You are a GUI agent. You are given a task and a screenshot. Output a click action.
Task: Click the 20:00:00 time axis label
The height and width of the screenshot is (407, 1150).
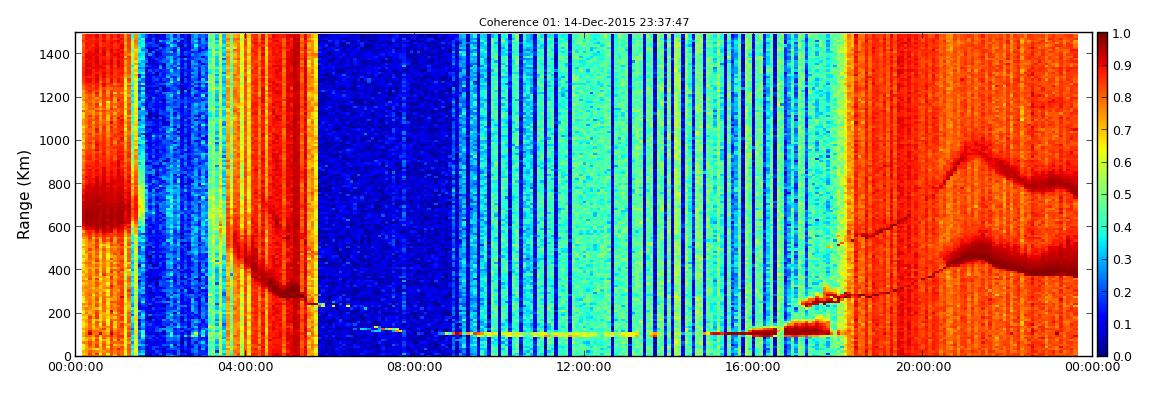(922, 368)
